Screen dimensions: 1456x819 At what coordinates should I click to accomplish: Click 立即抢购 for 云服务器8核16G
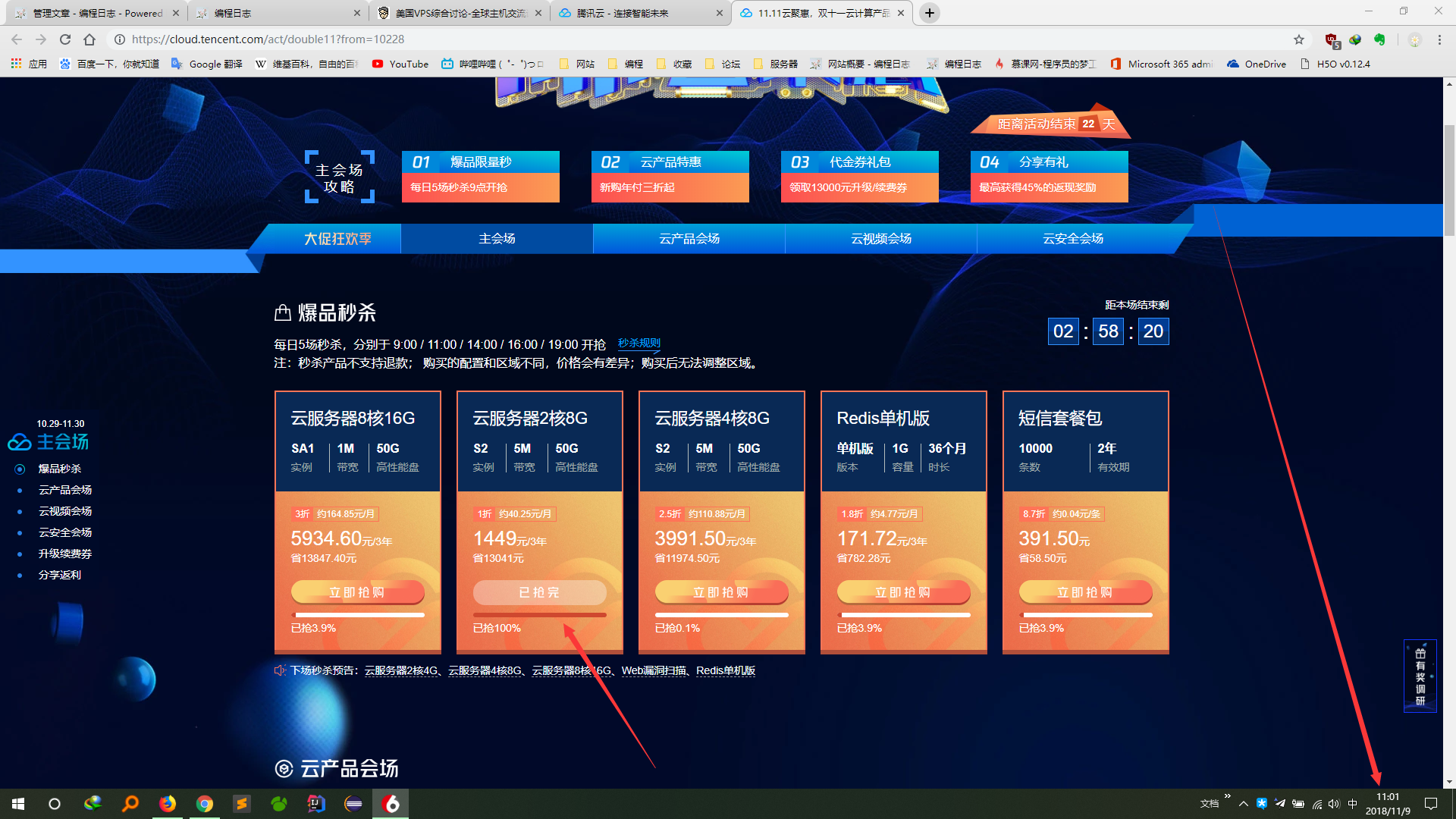click(357, 592)
